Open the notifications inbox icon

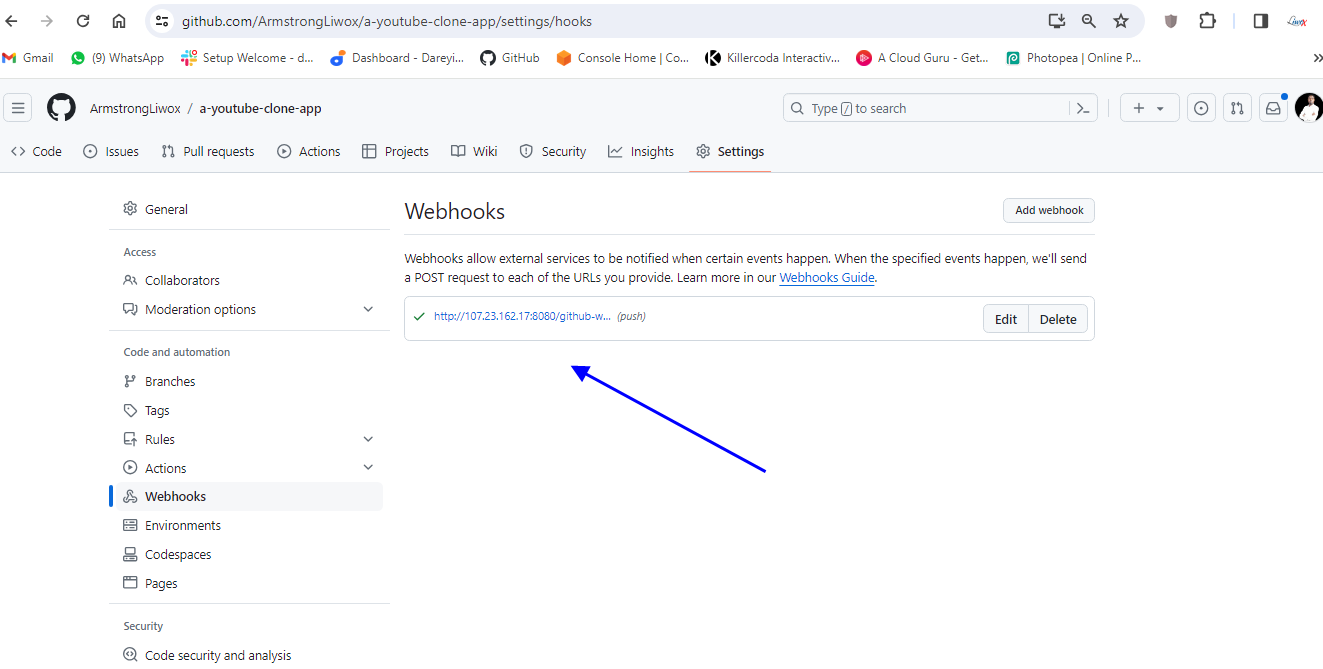[1273, 108]
